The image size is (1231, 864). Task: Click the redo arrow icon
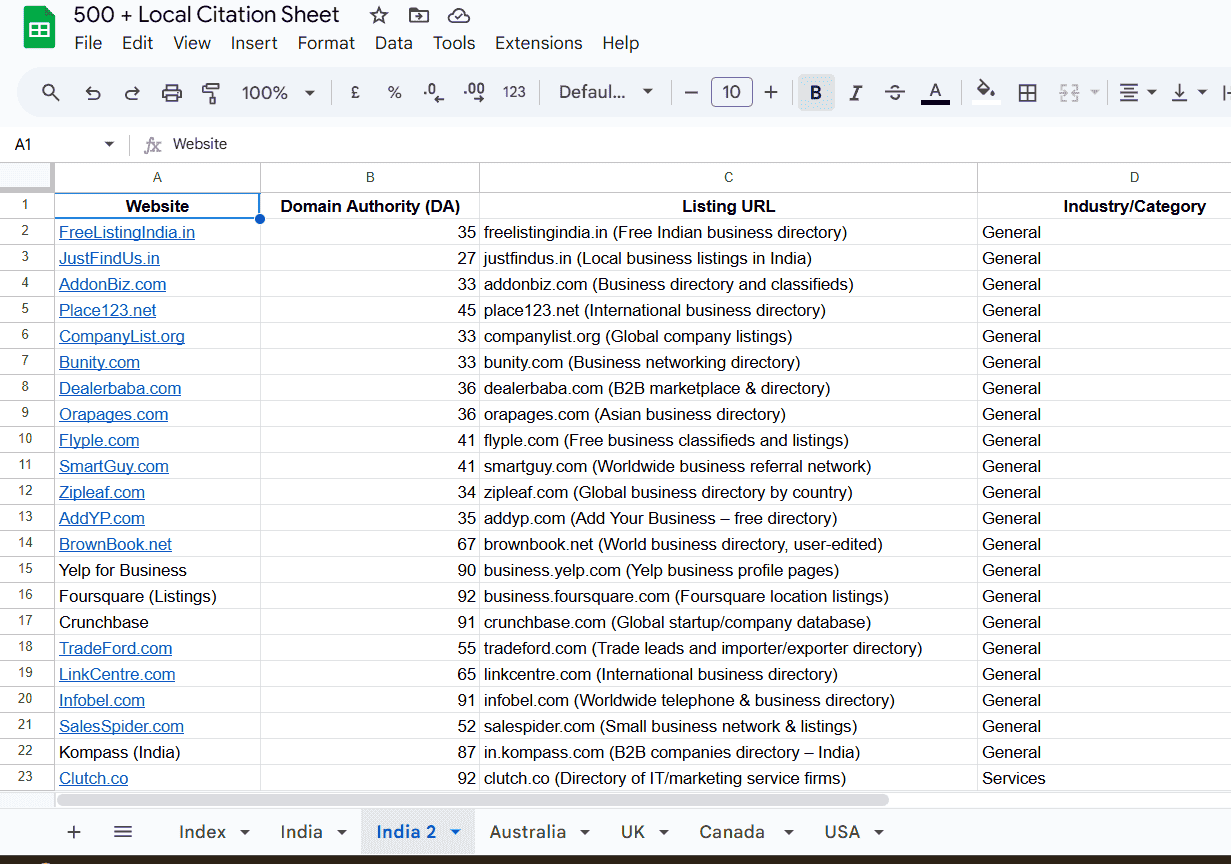click(x=132, y=93)
